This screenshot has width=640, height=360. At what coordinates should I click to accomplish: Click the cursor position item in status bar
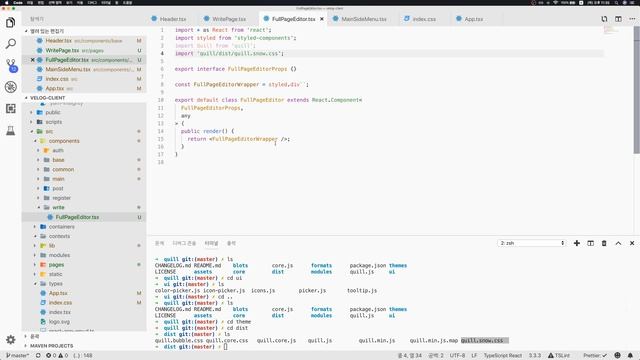pos(410,356)
